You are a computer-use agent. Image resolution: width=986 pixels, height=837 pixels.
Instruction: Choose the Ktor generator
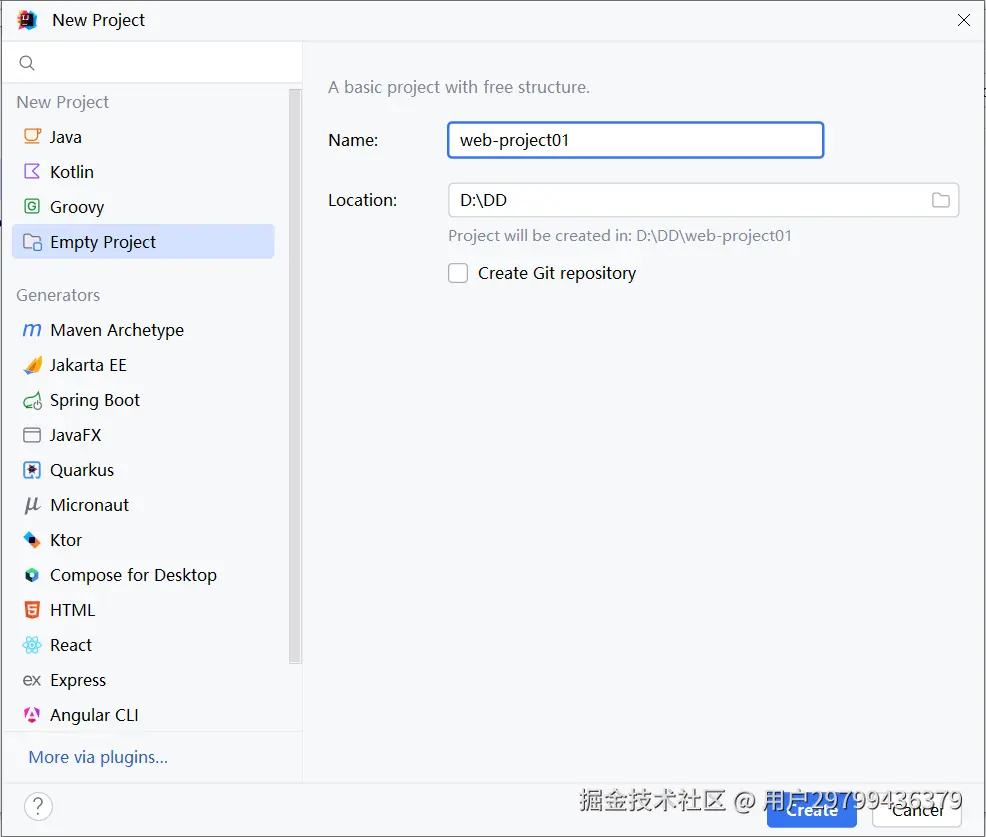point(143,540)
